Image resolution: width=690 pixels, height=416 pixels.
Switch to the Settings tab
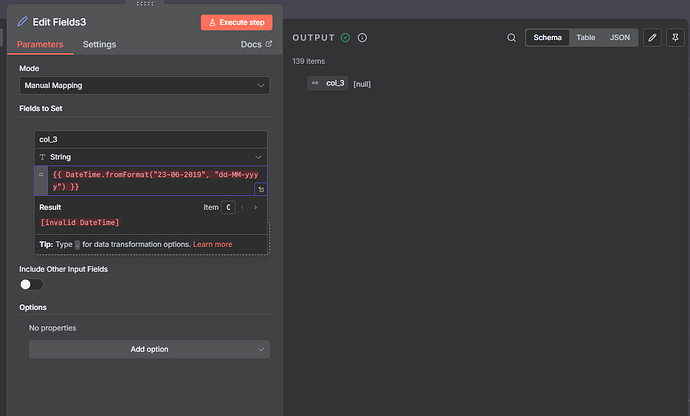pyautogui.click(x=99, y=44)
